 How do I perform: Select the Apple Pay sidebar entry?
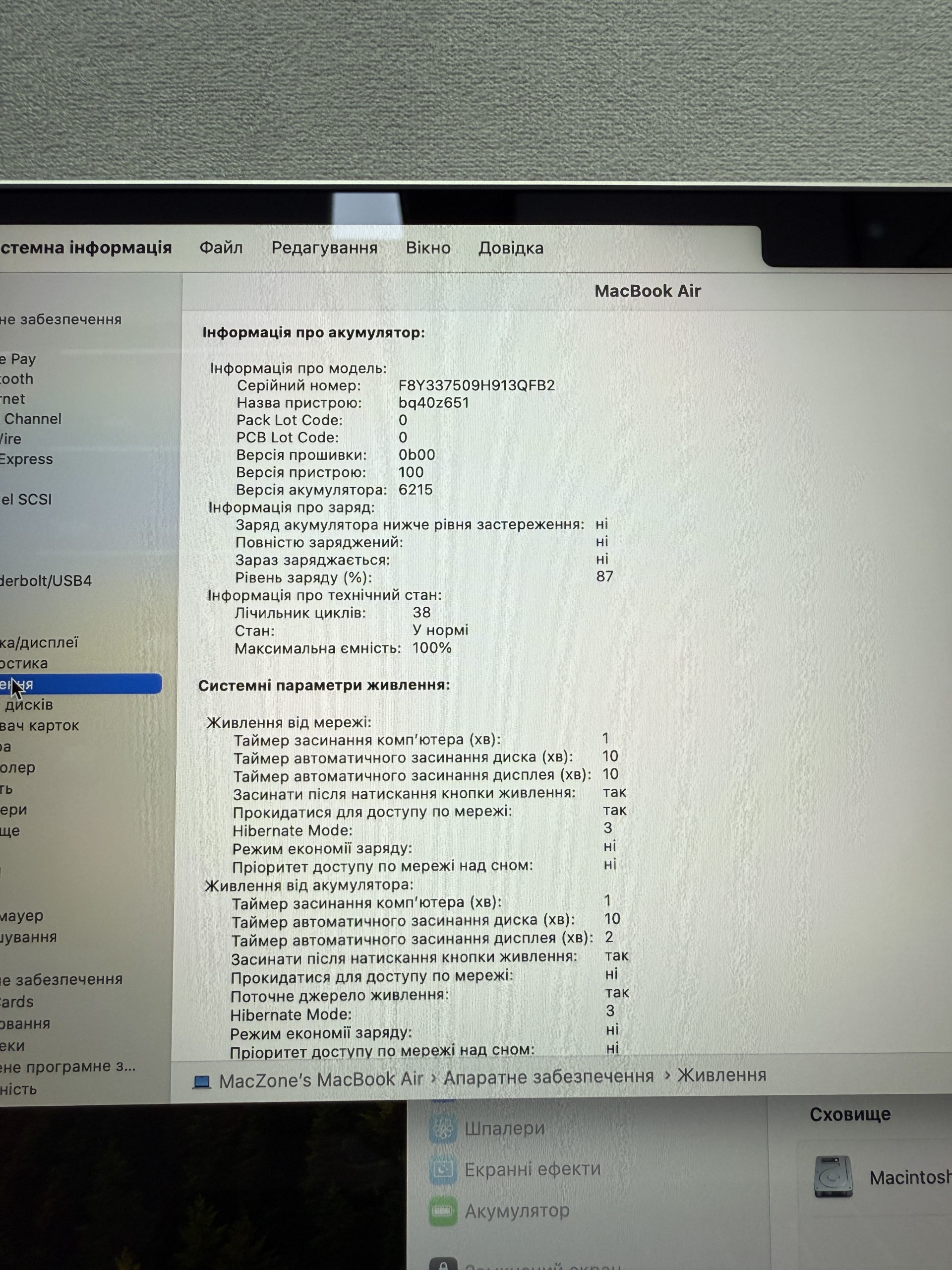pos(18,359)
